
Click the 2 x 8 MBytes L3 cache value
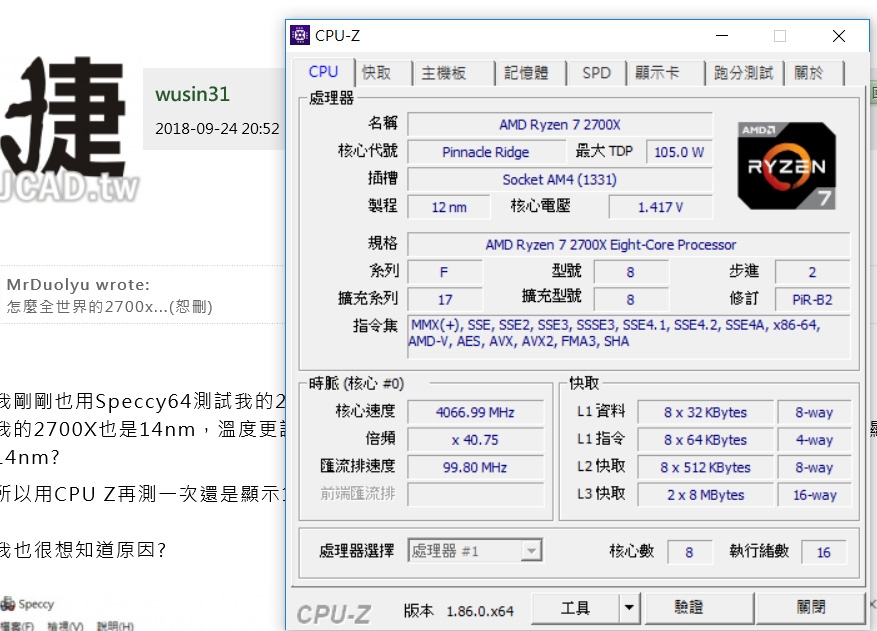pyautogui.click(x=705, y=495)
